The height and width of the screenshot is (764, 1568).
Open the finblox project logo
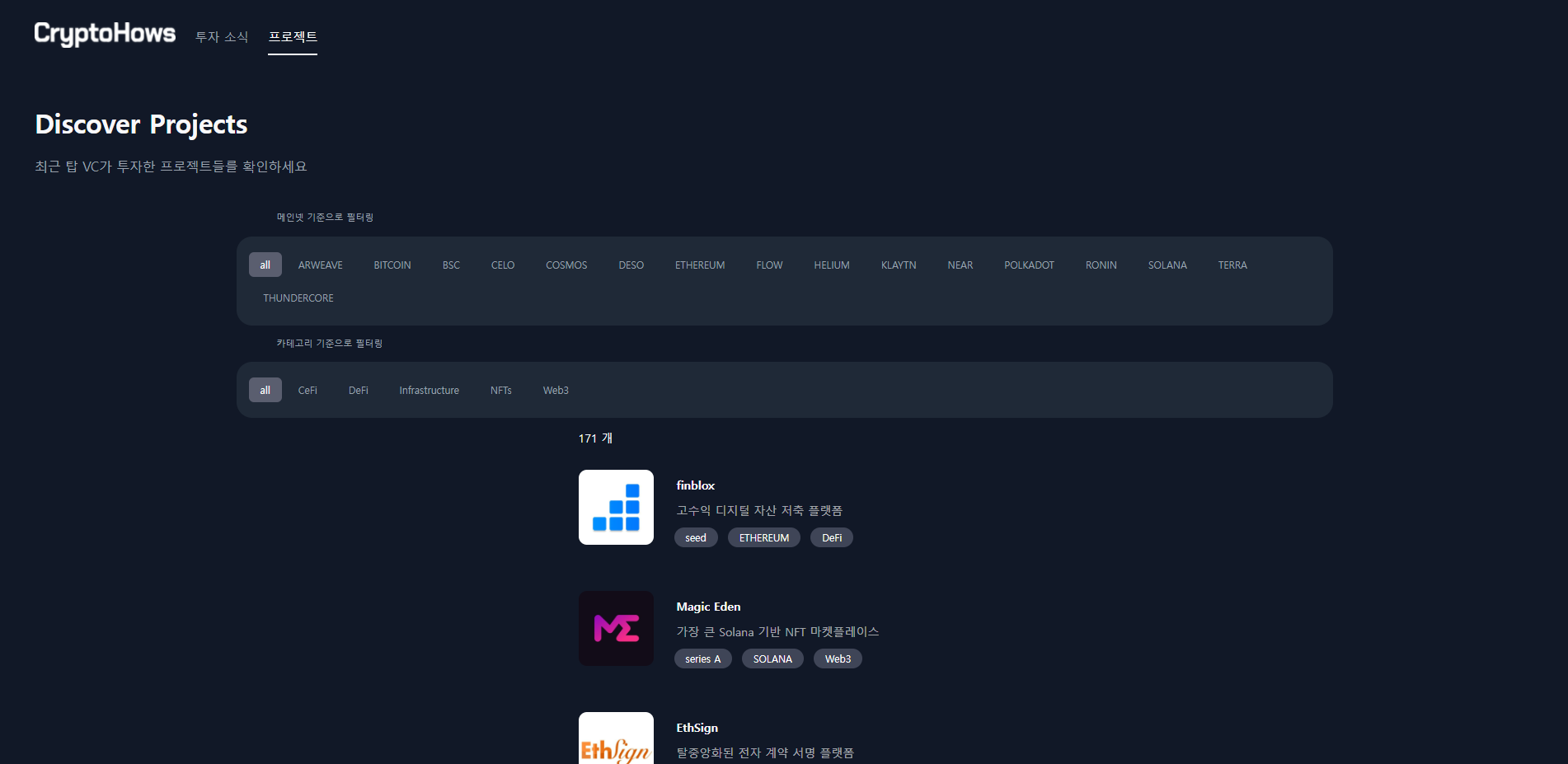tap(616, 507)
